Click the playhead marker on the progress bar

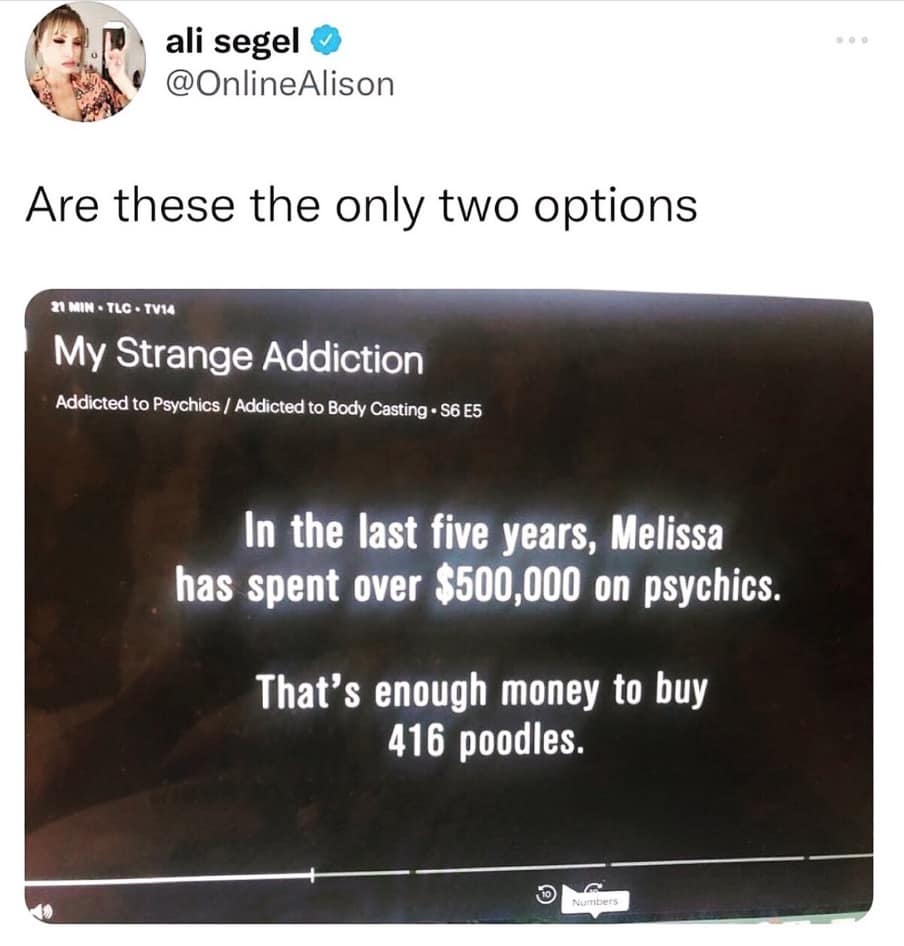click(x=312, y=875)
